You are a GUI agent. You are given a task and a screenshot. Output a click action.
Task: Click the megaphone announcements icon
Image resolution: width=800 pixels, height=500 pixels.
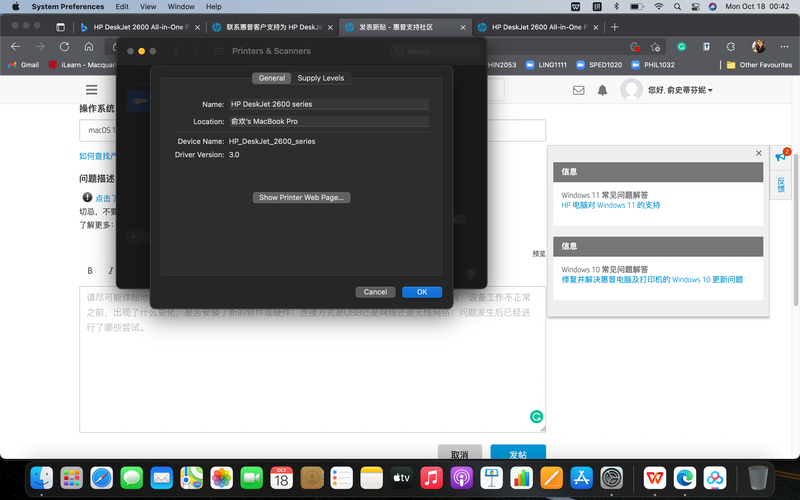781,157
